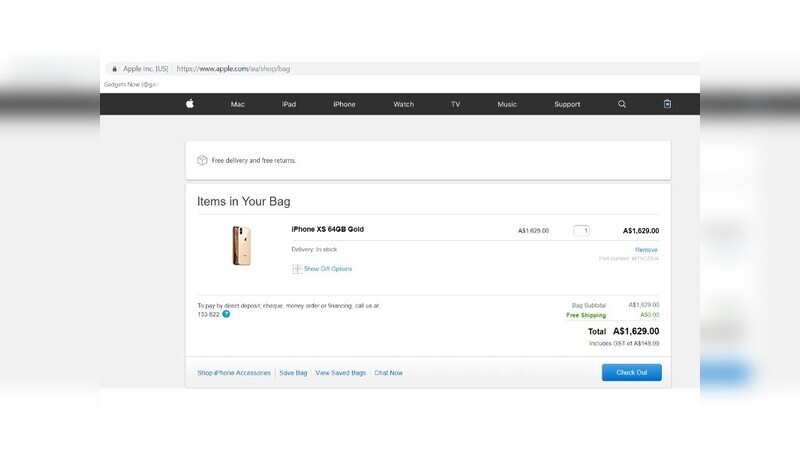Click the Gadgets Now bookmark

[x=131, y=84]
